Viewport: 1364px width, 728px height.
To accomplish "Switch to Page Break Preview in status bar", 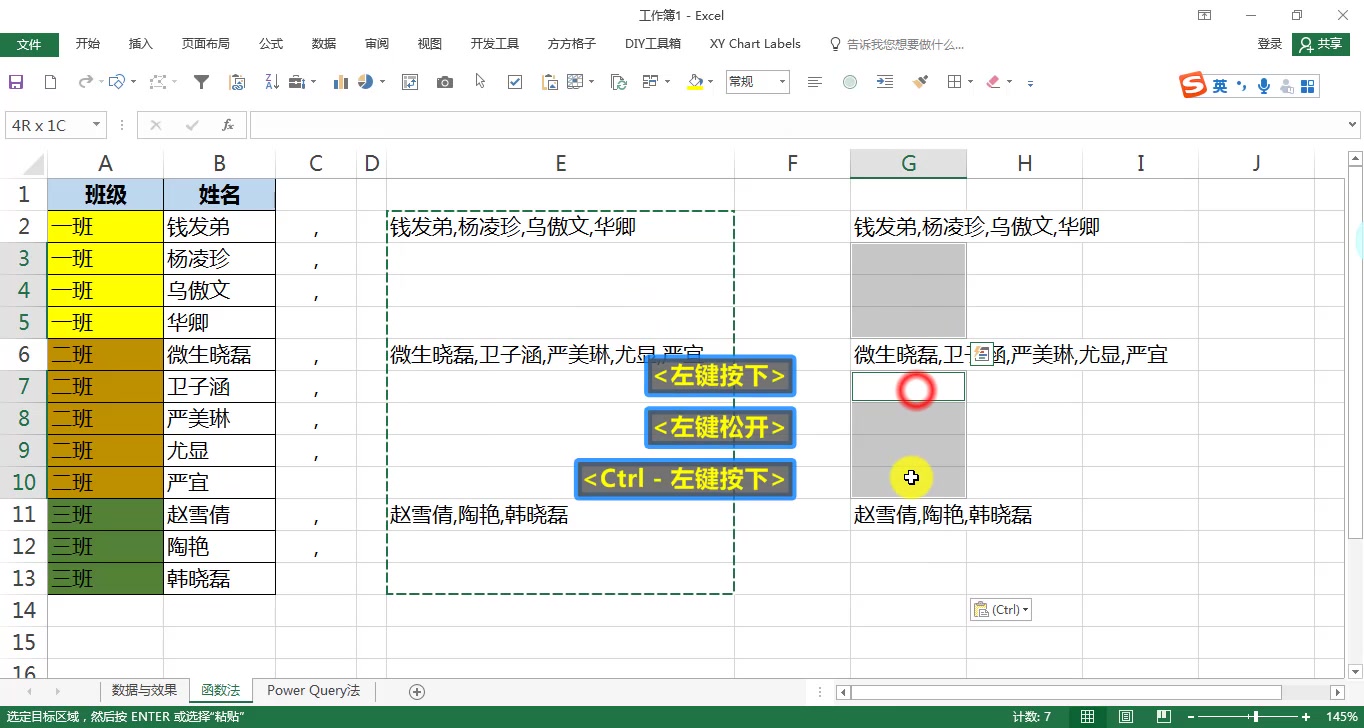I will coord(1165,716).
